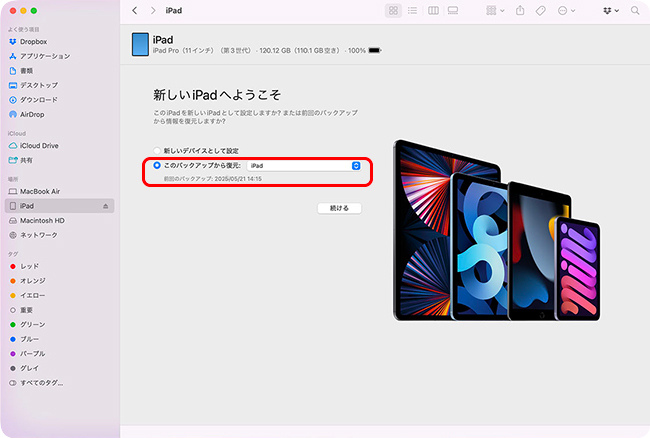
Task: Click the iPad window title
Action: (x=174, y=11)
